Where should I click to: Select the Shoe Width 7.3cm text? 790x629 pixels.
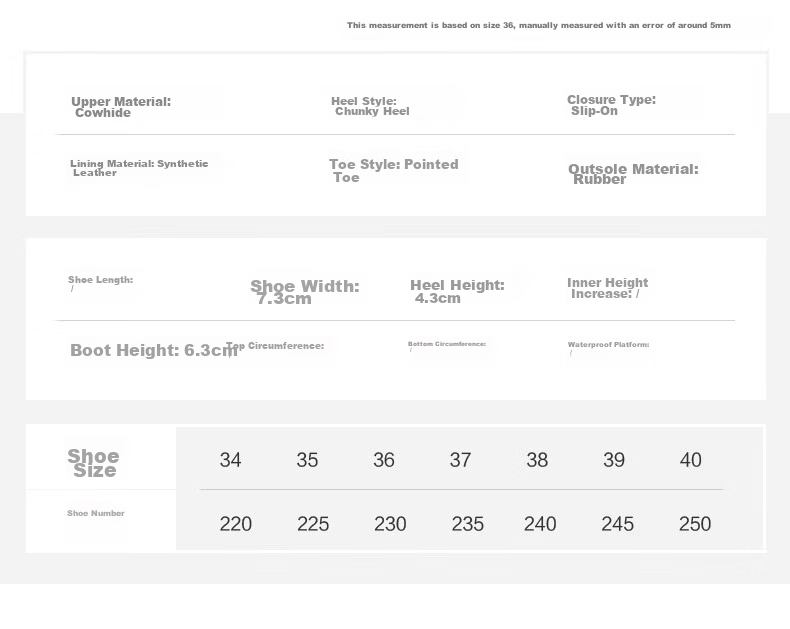coord(305,292)
